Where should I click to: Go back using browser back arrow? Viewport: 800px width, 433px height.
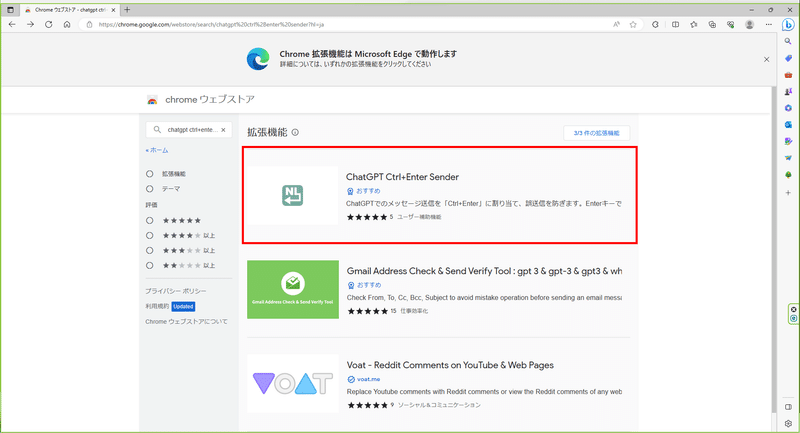point(12,24)
